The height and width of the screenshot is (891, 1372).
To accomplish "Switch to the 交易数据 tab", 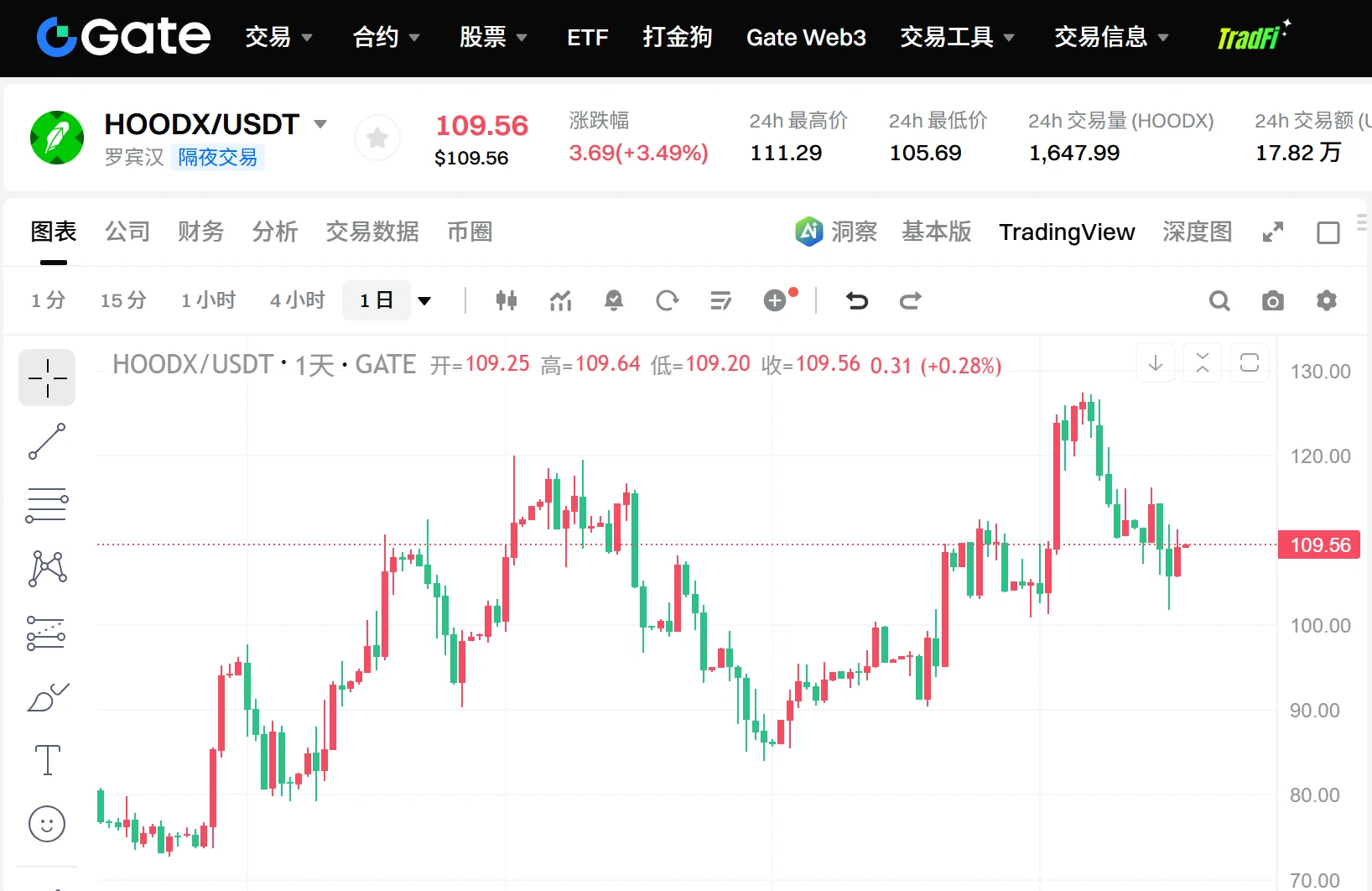I will click(372, 232).
